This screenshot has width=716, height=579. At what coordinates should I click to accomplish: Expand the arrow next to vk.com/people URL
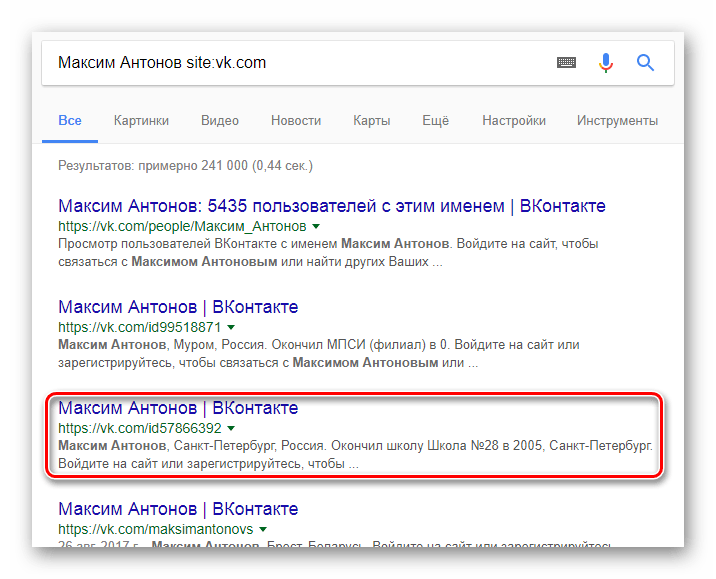click(316, 226)
